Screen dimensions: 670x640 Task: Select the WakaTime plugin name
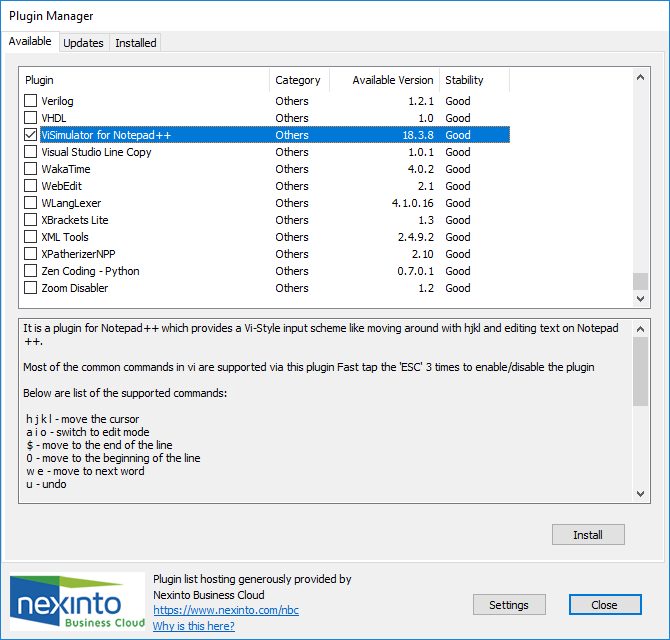pyautogui.click(x=66, y=169)
